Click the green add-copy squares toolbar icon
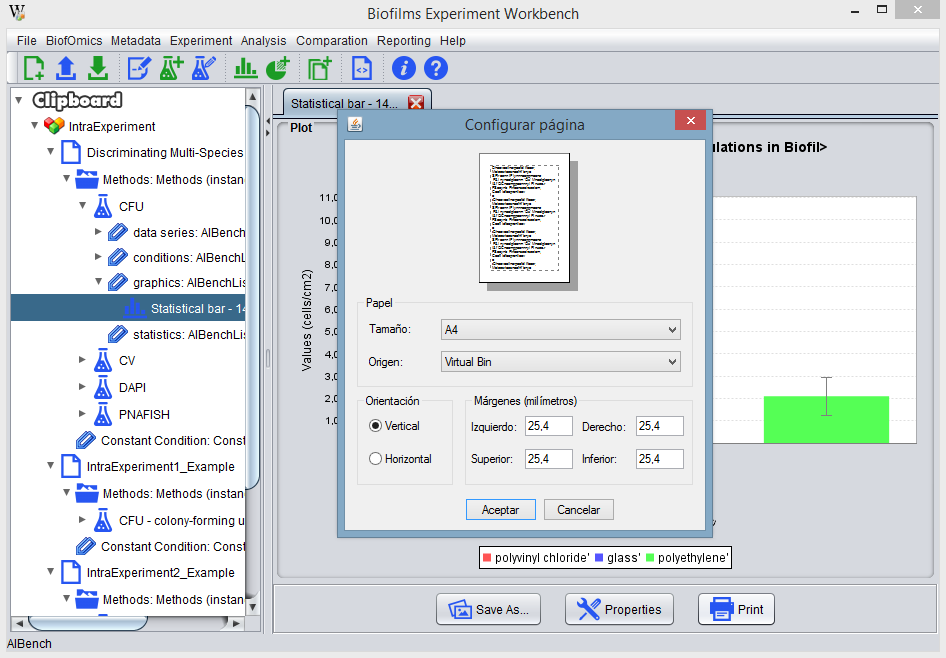 tap(320, 68)
